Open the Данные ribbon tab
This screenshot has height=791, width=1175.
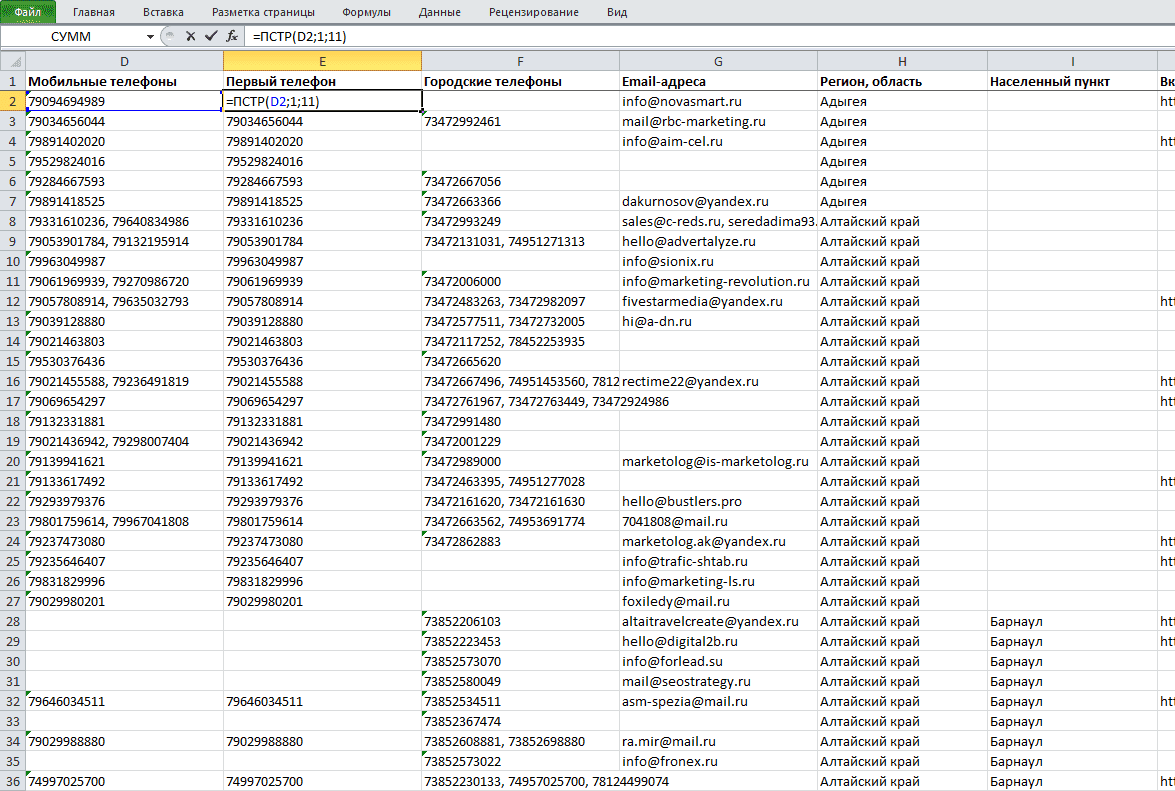pyautogui.click(x=440, y=12)
